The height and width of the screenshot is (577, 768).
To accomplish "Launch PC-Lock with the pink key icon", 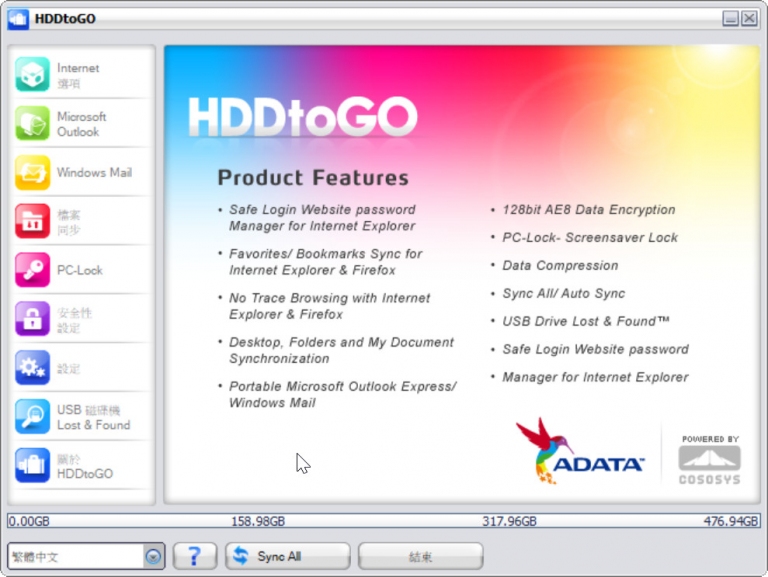I will point(32,270).
